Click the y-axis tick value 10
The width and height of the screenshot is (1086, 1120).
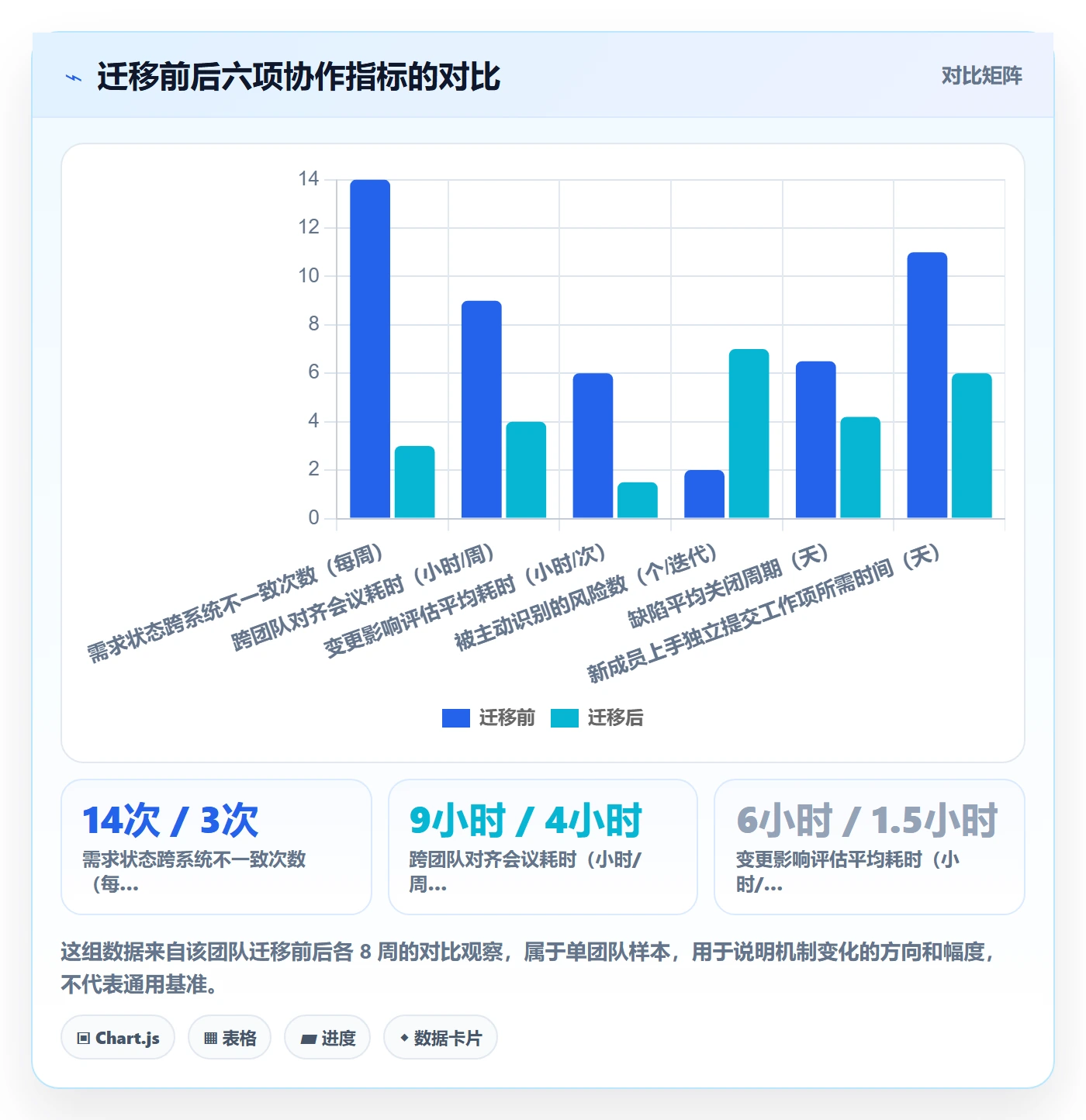309,276
